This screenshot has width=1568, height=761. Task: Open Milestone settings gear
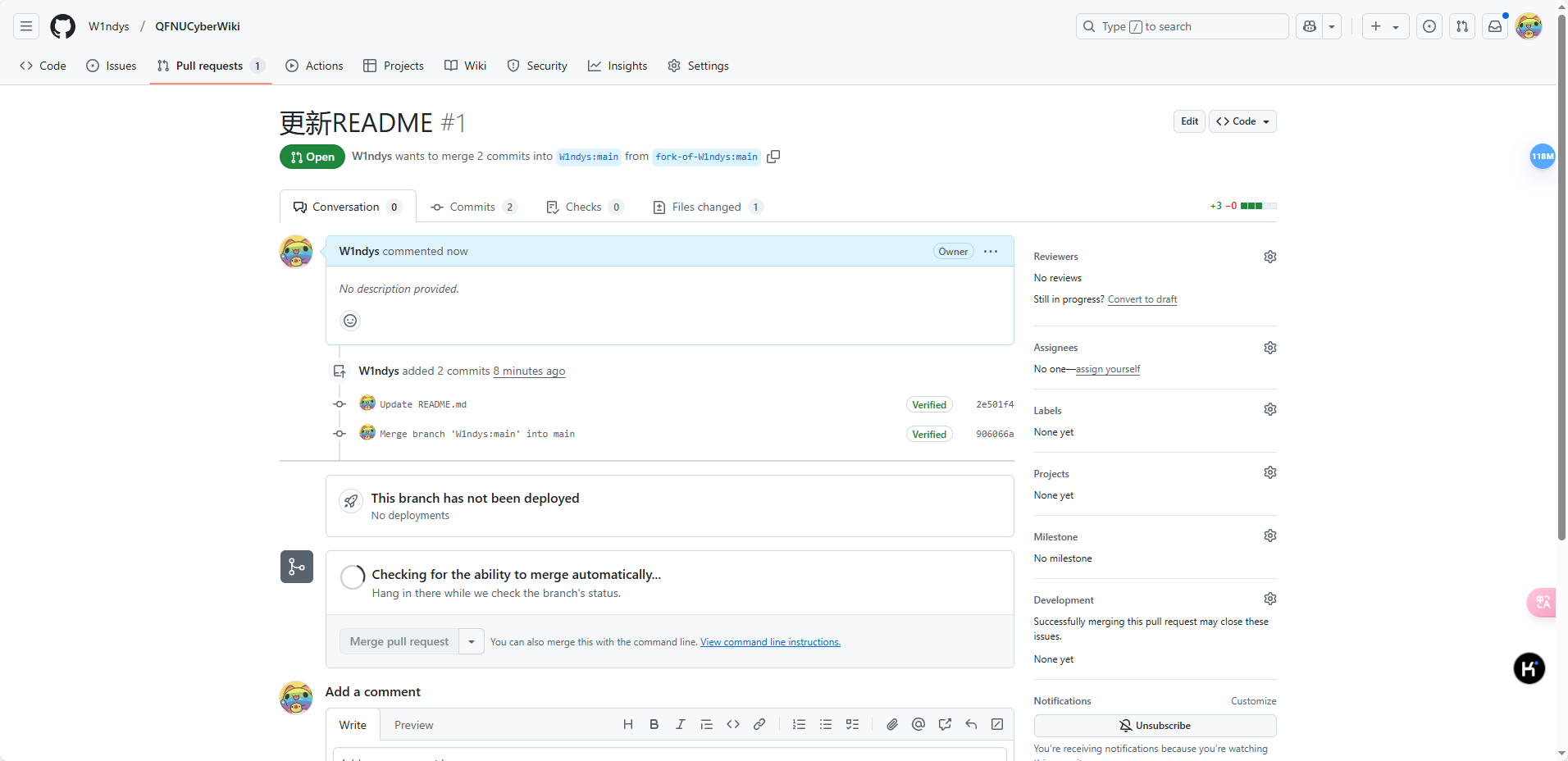tap(1270, 535)
